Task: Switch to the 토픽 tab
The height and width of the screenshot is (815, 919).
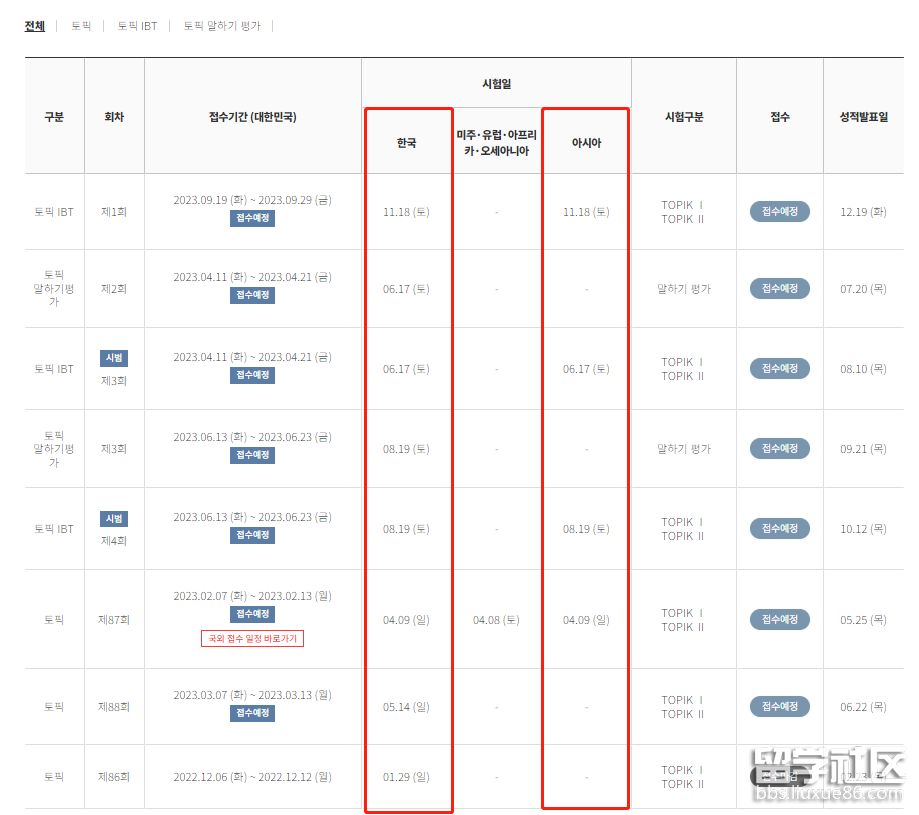Action: pyautogui.click(x=81, y=26)
